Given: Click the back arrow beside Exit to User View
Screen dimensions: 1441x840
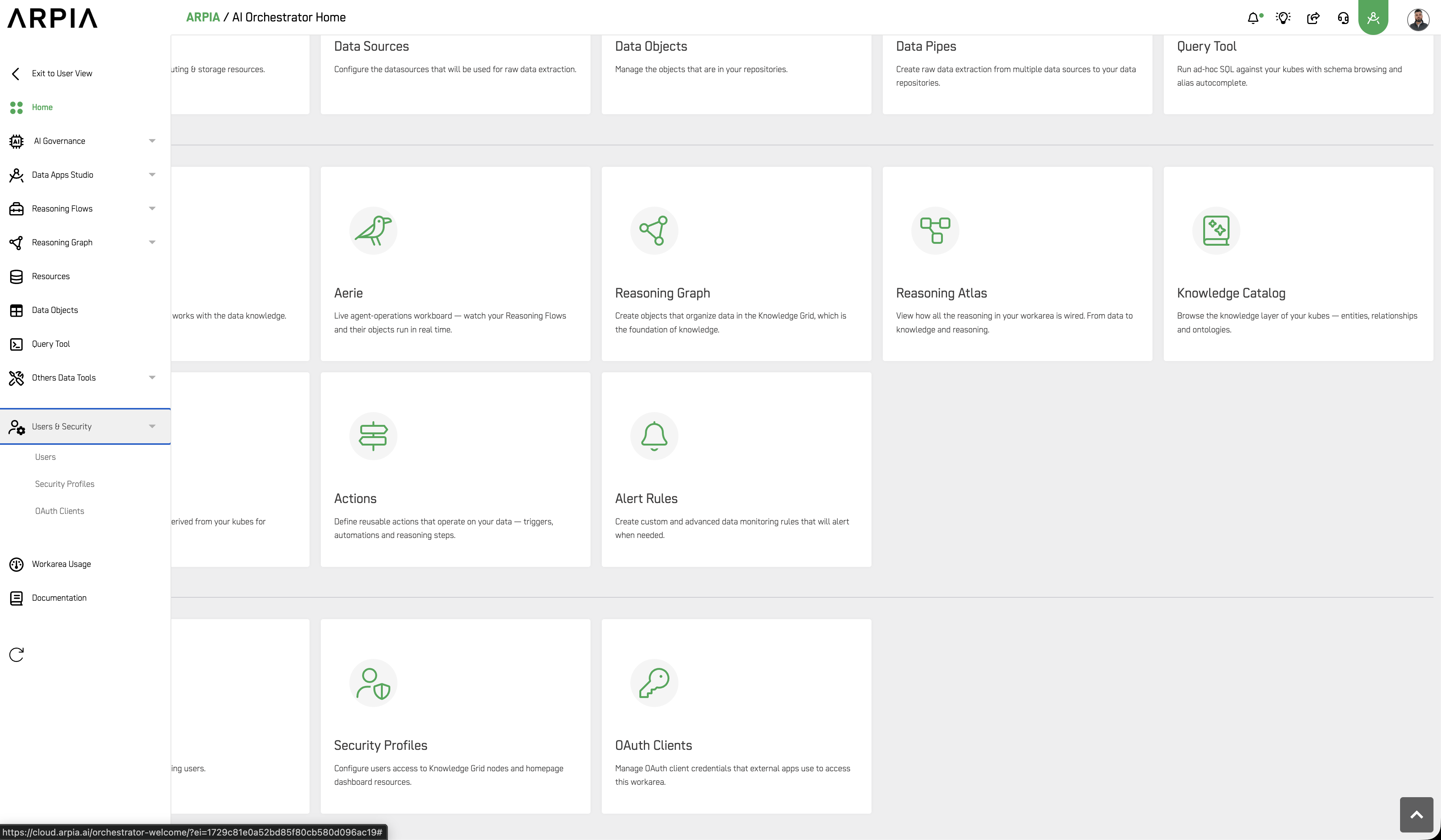Looking at the screenshot, I should (x=16, y=73).
